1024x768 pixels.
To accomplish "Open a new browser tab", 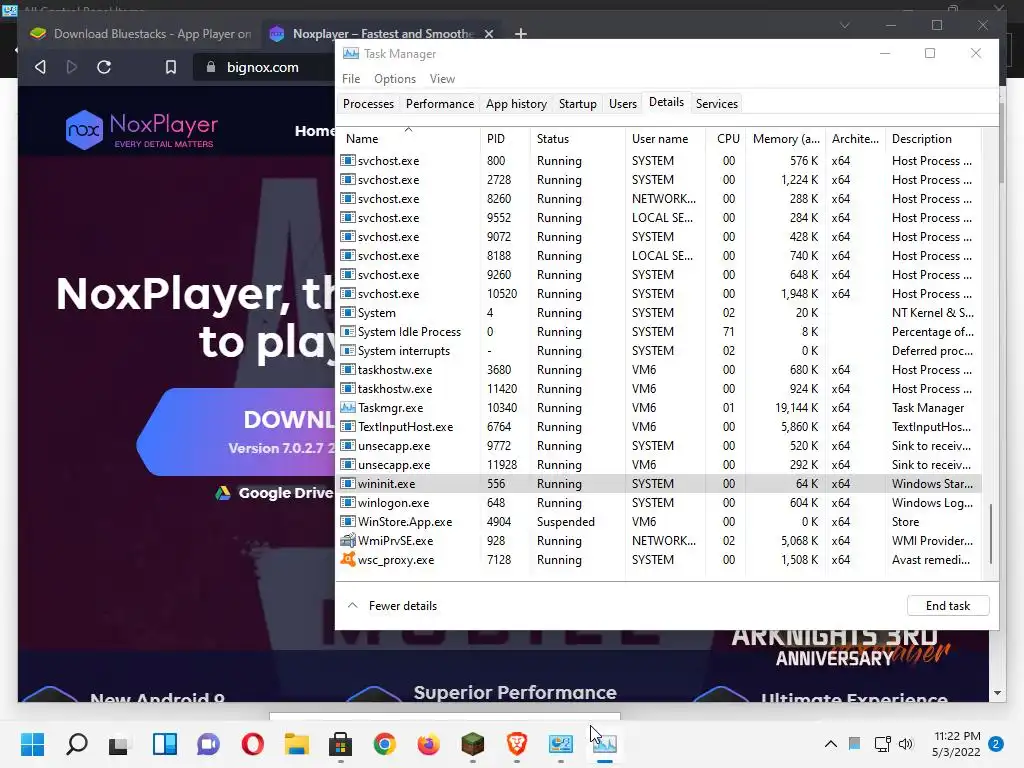I will click(x=520, y=33).
